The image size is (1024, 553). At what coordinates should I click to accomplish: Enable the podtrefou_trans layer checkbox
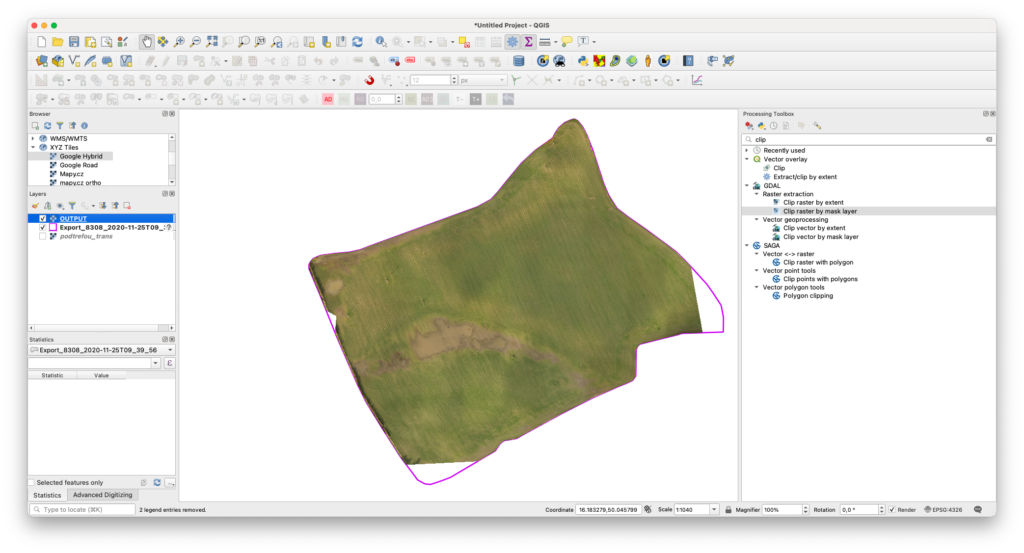point(42,236)
